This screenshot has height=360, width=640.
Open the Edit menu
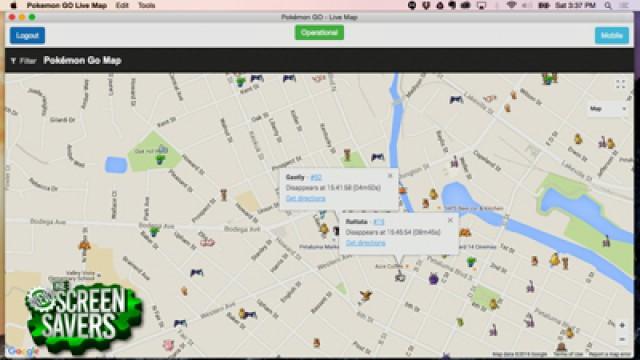click(122, 5)
